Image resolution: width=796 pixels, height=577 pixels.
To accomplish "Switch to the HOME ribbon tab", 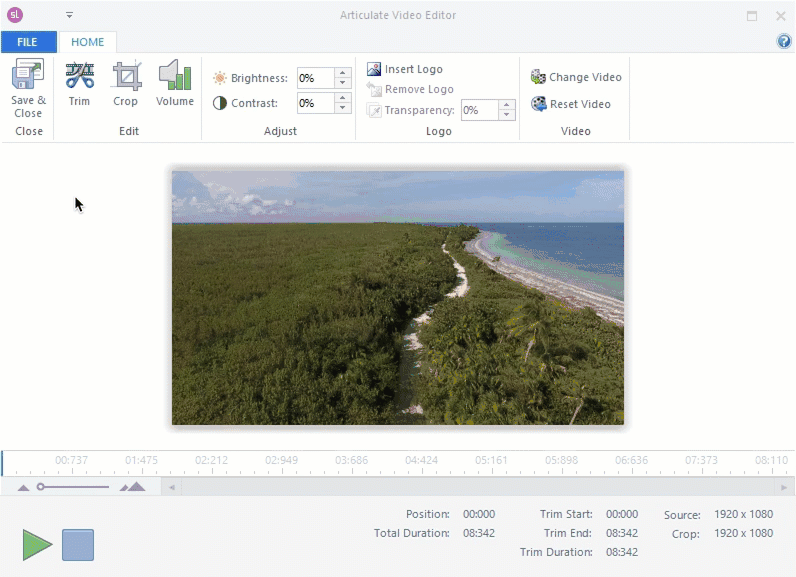I will (x=88, y=42).
